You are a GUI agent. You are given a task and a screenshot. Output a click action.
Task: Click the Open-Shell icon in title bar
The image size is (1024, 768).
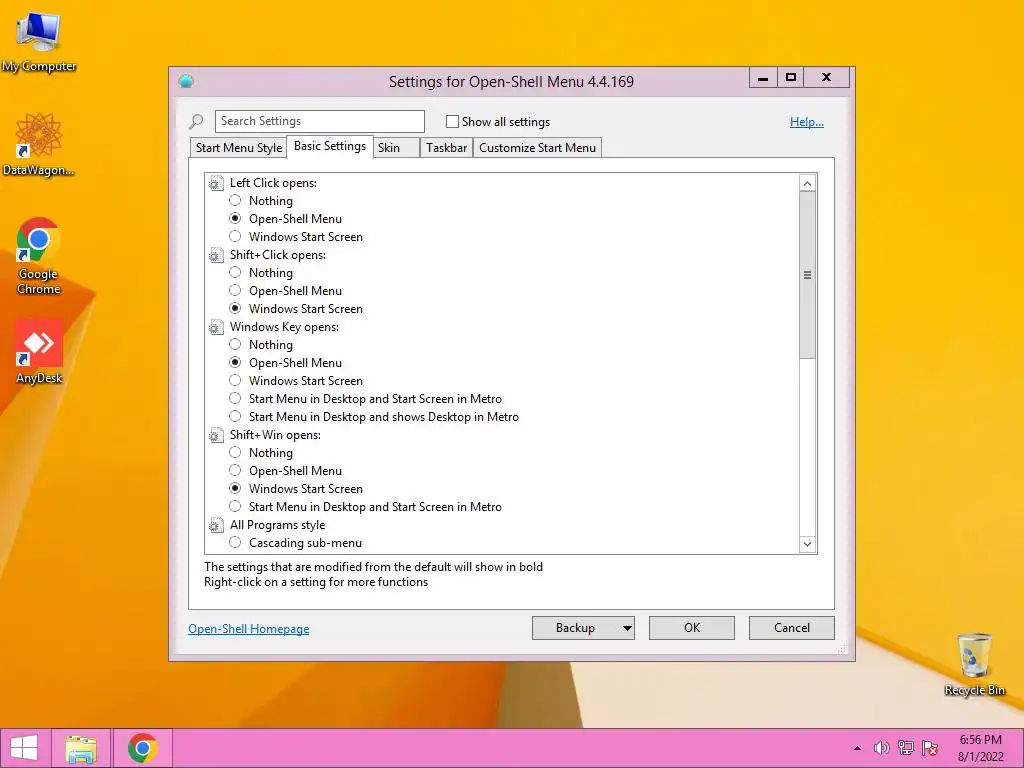[186, 81]
